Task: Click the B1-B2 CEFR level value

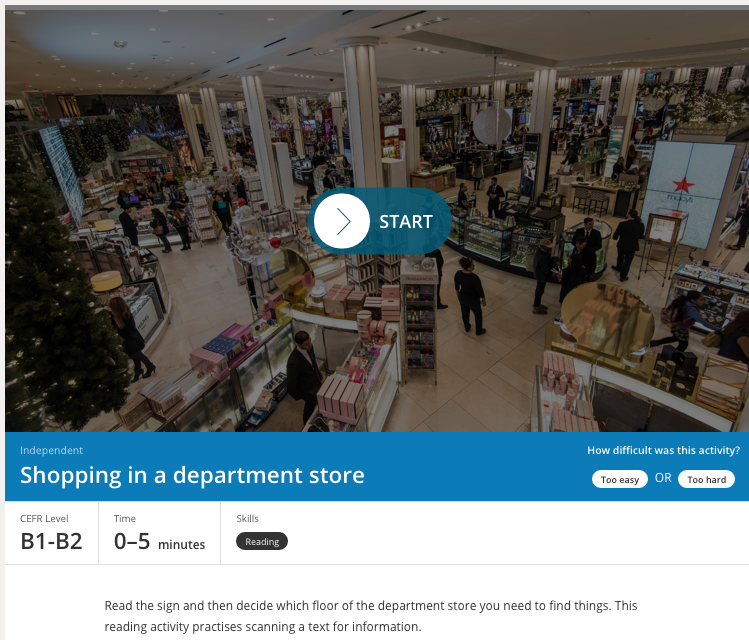Action: tap(51, 541)
